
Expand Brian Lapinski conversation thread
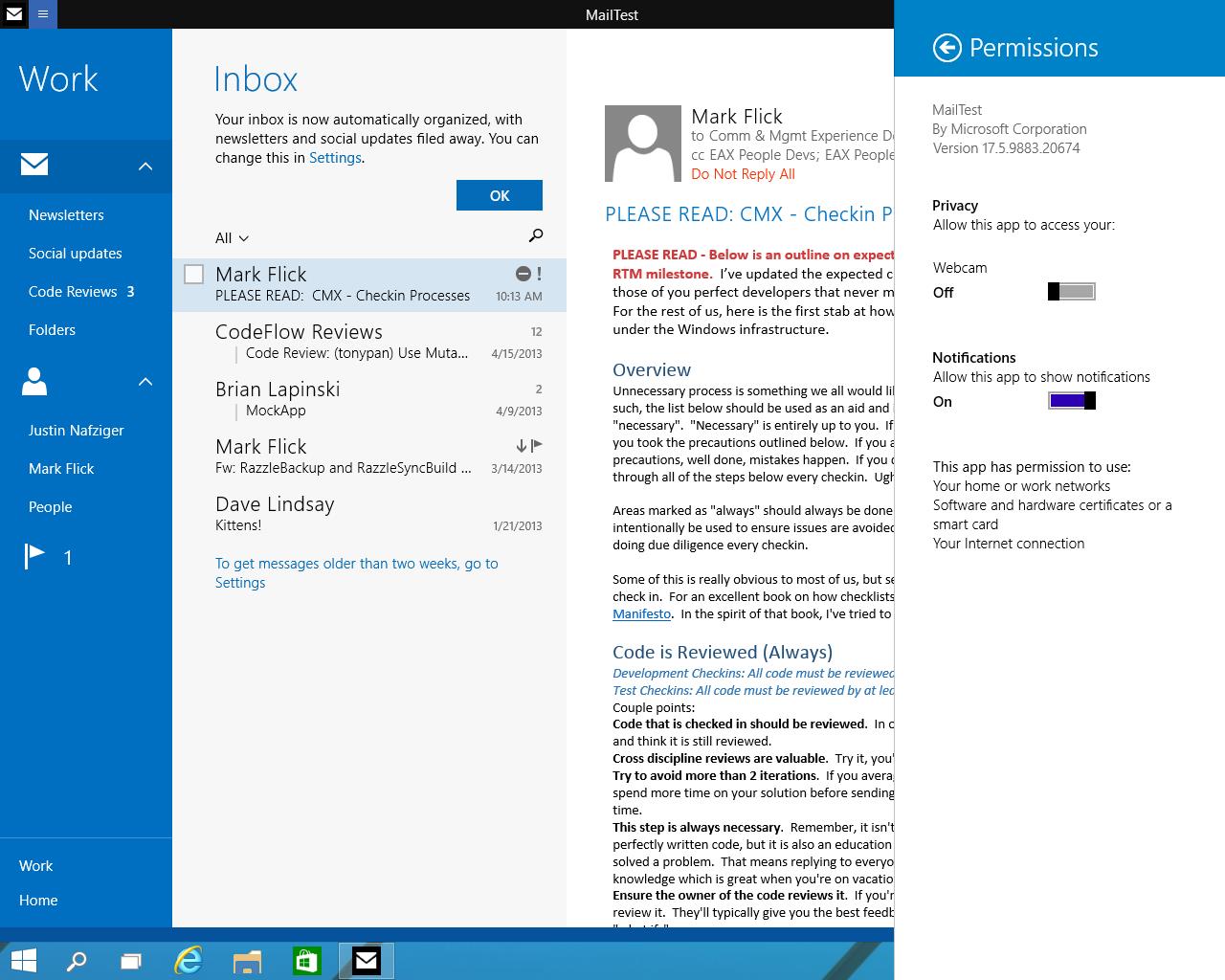tap(369, 399)
